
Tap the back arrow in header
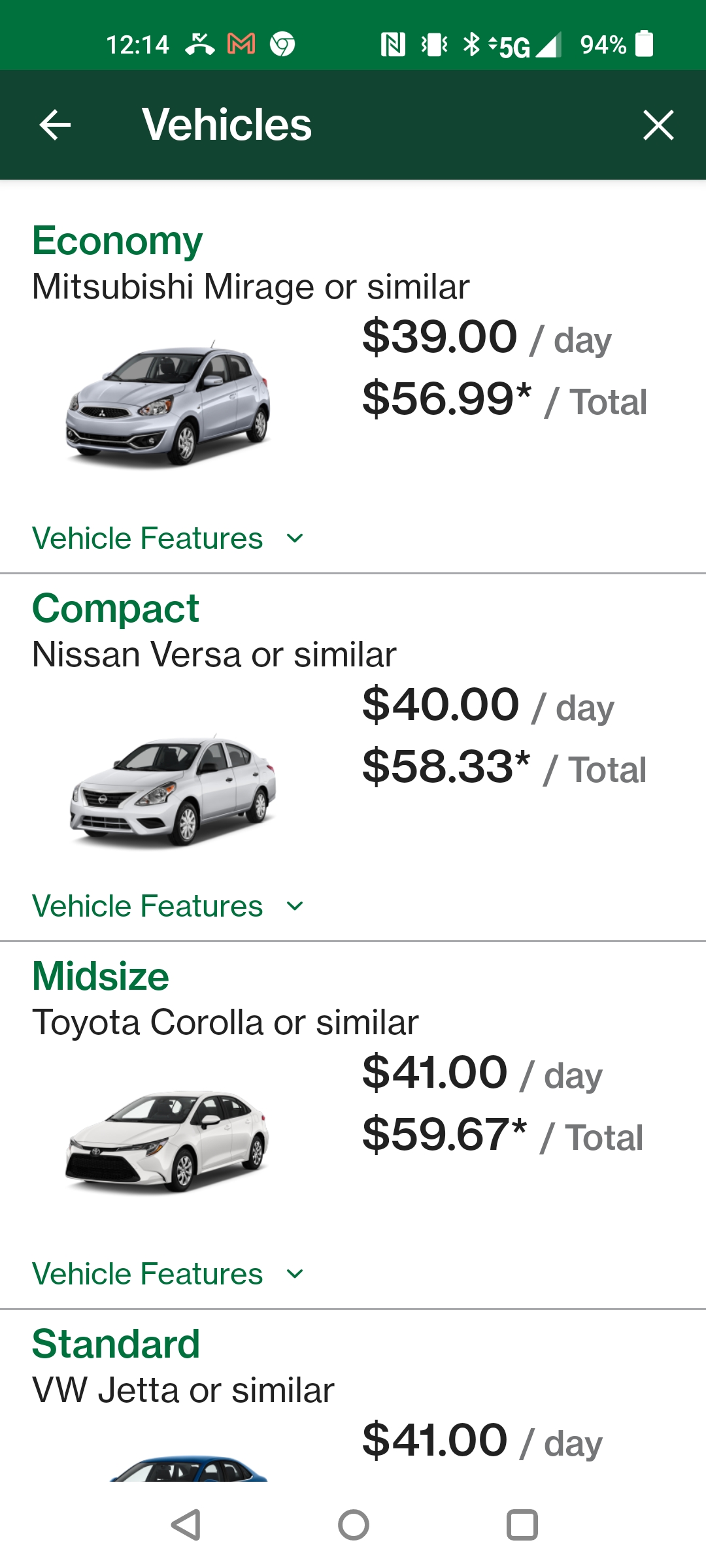pos(55,125)
